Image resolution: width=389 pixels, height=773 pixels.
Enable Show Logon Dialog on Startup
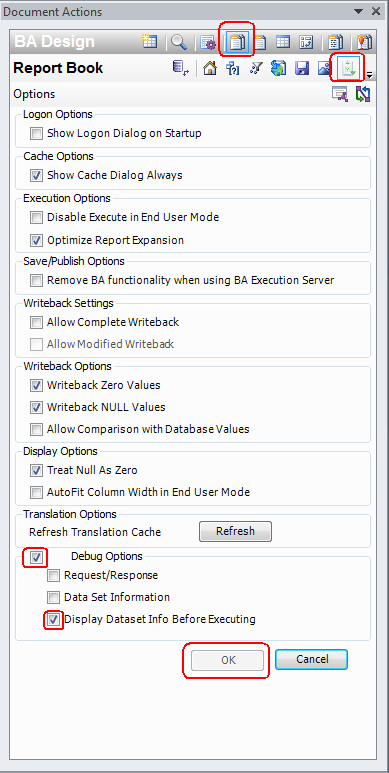[x=36, y=133]
